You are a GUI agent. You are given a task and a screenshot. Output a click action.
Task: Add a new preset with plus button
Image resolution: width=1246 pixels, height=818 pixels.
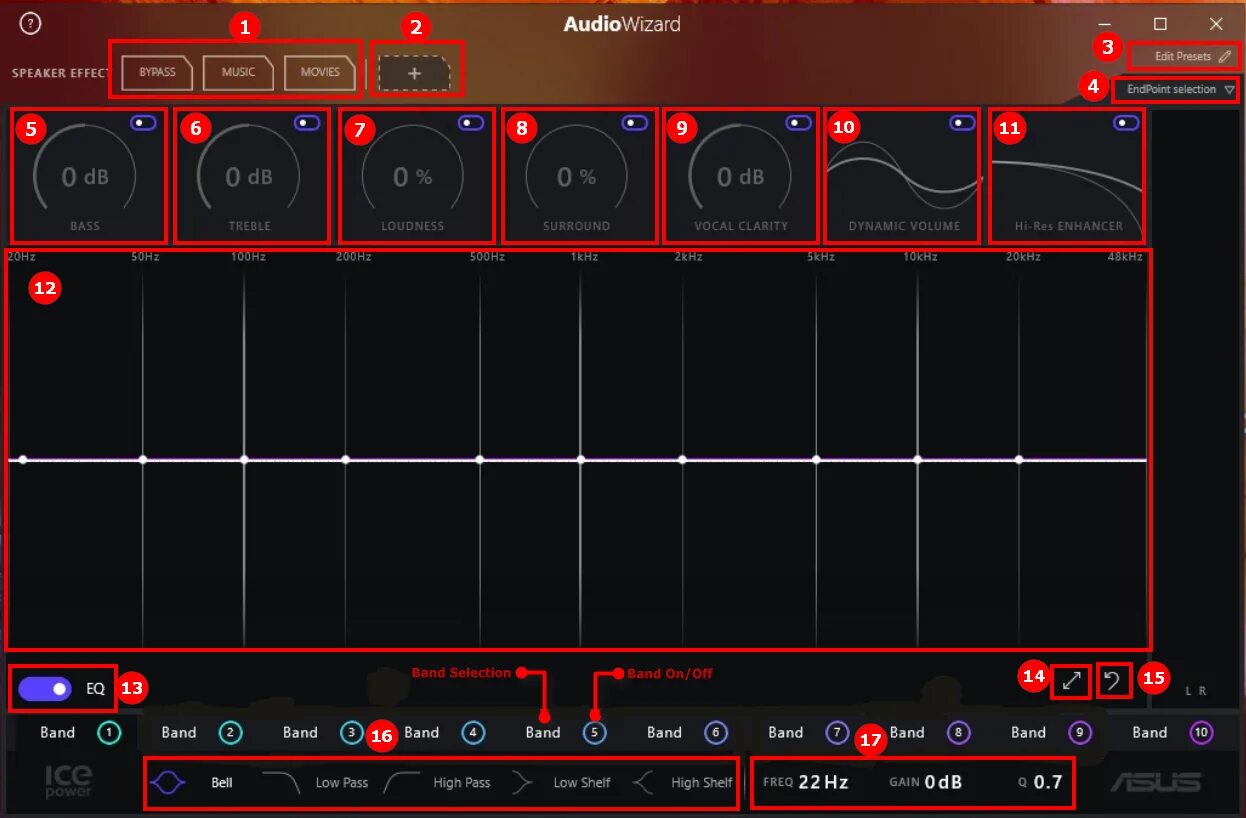[415, 73]
